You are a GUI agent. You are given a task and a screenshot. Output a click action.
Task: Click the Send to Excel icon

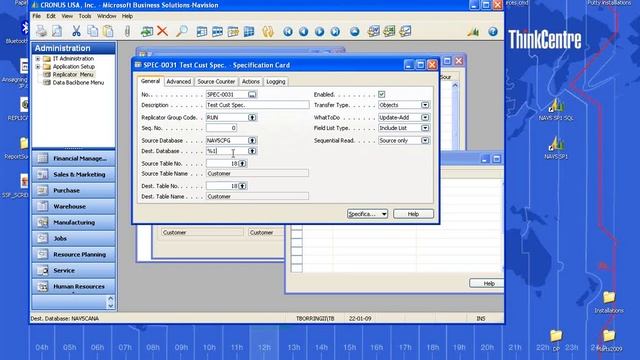point(389,31)
